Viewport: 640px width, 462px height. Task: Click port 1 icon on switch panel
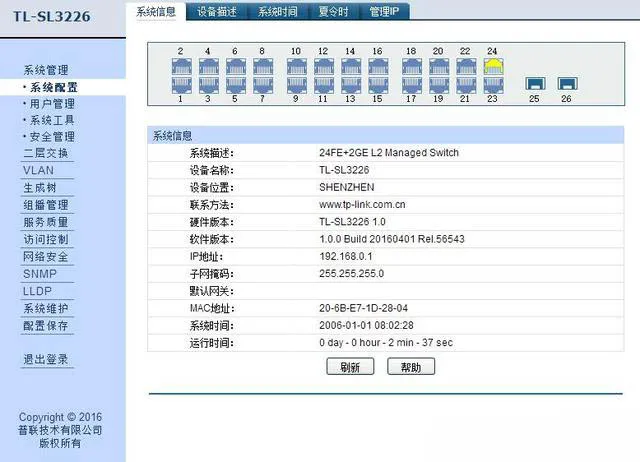click(x=181, y=85)
